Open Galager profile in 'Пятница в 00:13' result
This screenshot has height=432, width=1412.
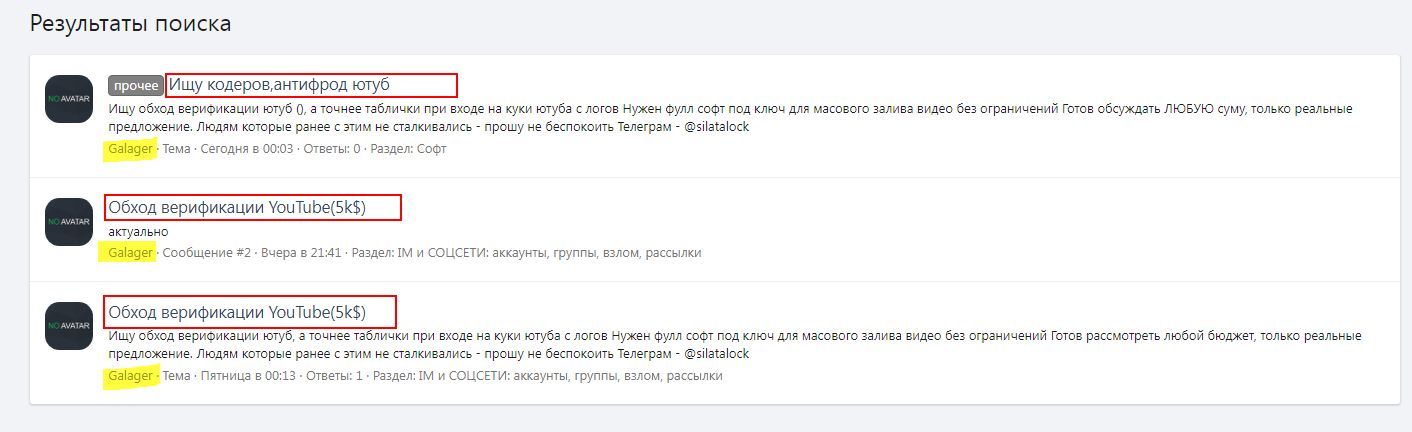pyautogui.click(x=131, y=376)
